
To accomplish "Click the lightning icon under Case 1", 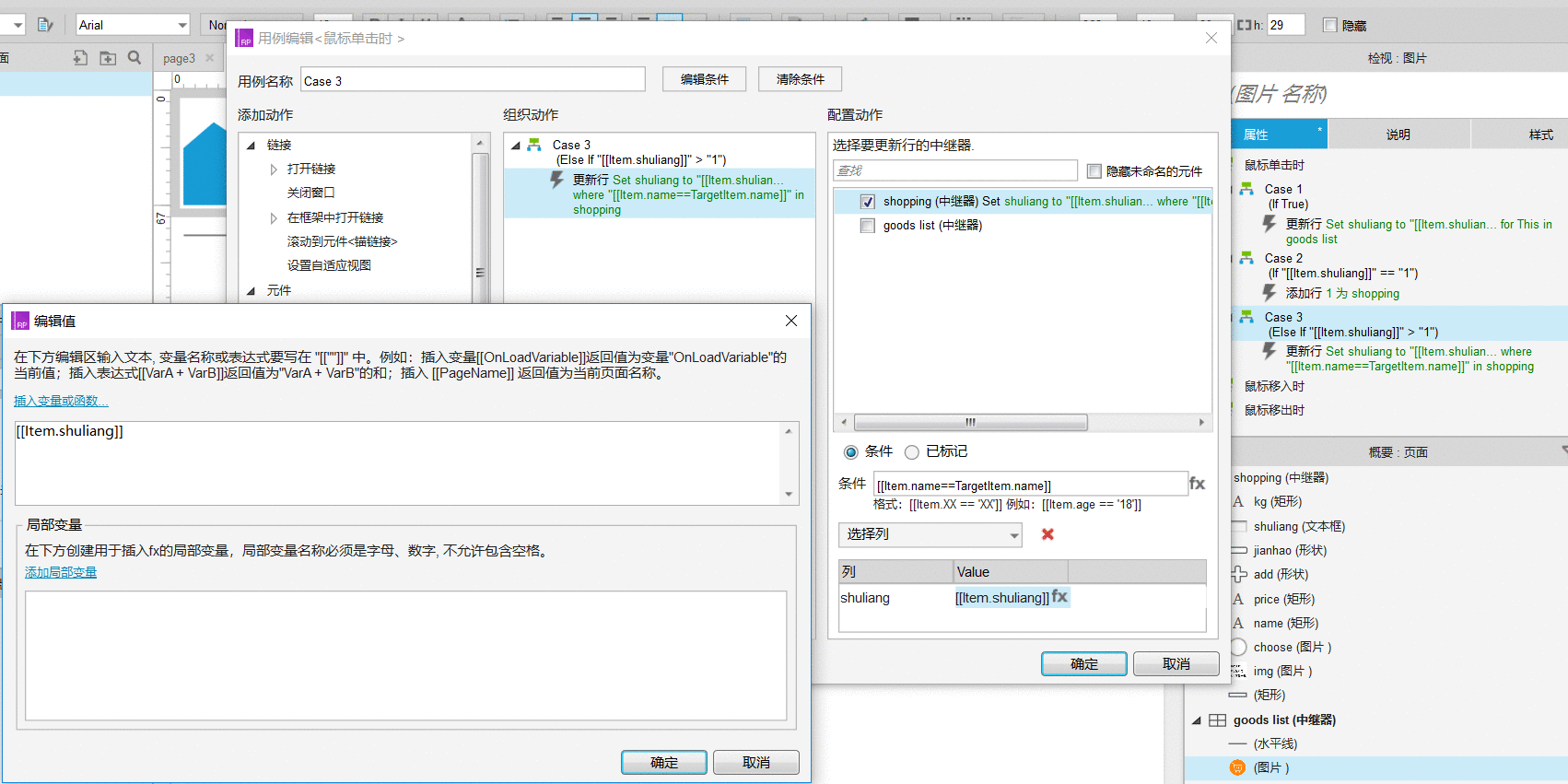I will point(1270,225).
